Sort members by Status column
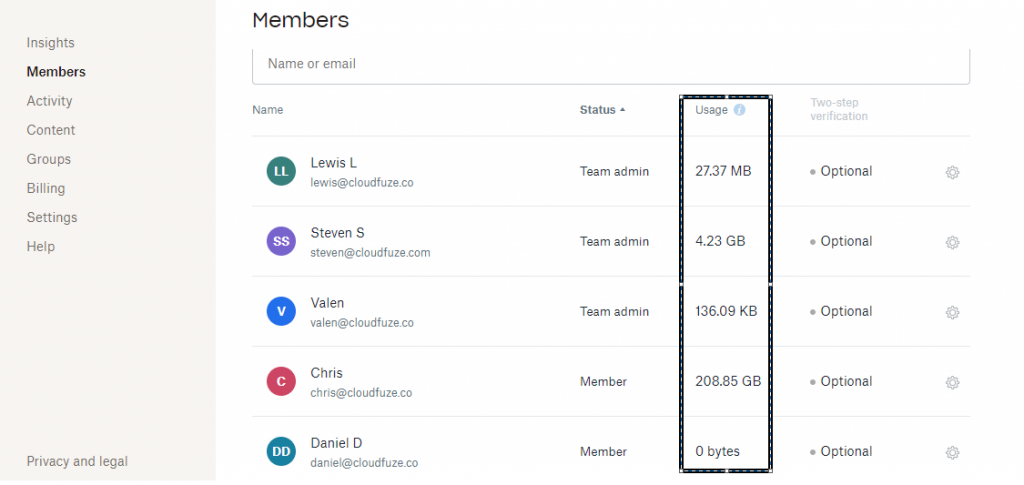1024x485 pixels. (x=602, y=110)
